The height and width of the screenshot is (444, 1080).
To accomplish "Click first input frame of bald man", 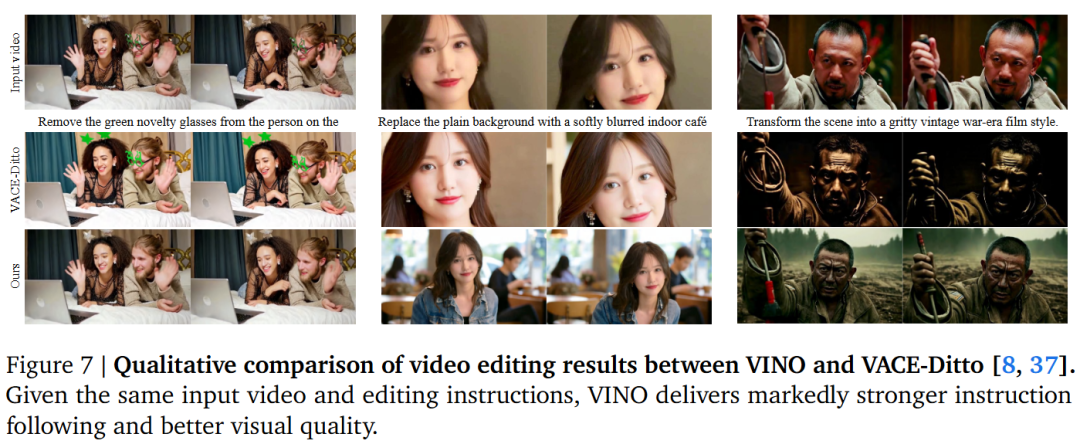I will [x=820, y=63].
